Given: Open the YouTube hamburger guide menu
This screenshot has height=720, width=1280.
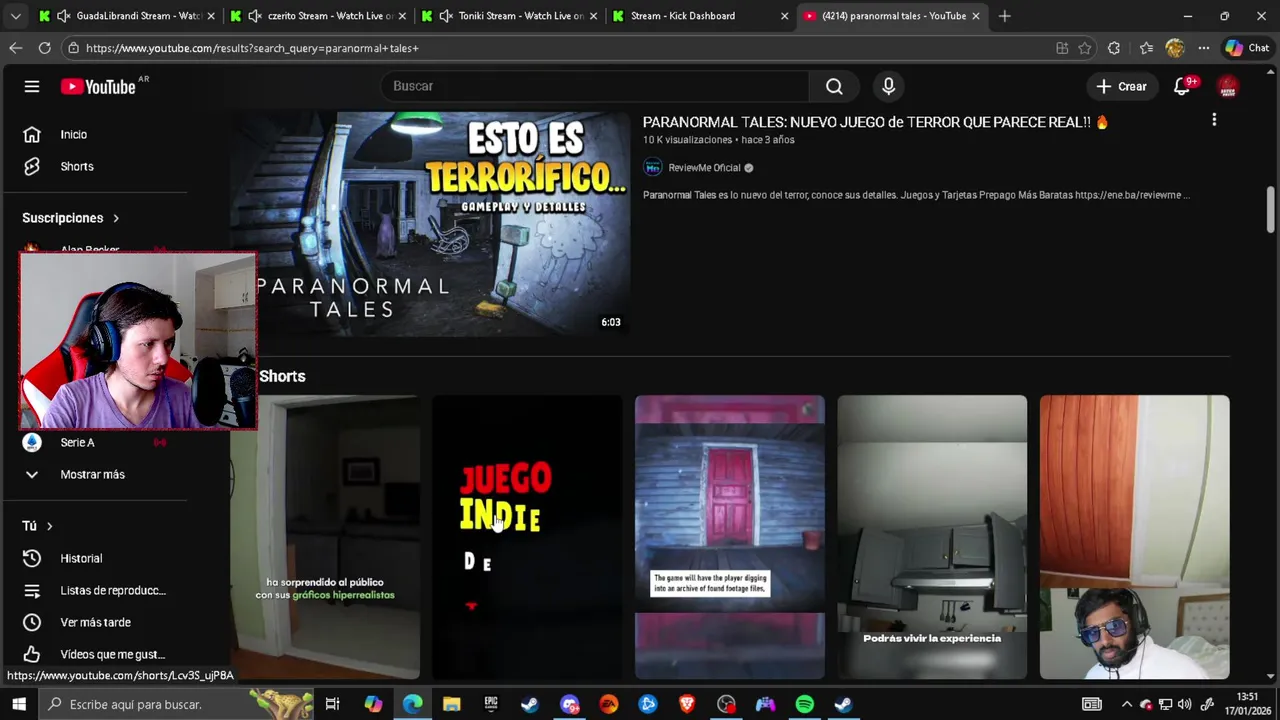Looking at the screenshot, I should click(x=32, y=86).
